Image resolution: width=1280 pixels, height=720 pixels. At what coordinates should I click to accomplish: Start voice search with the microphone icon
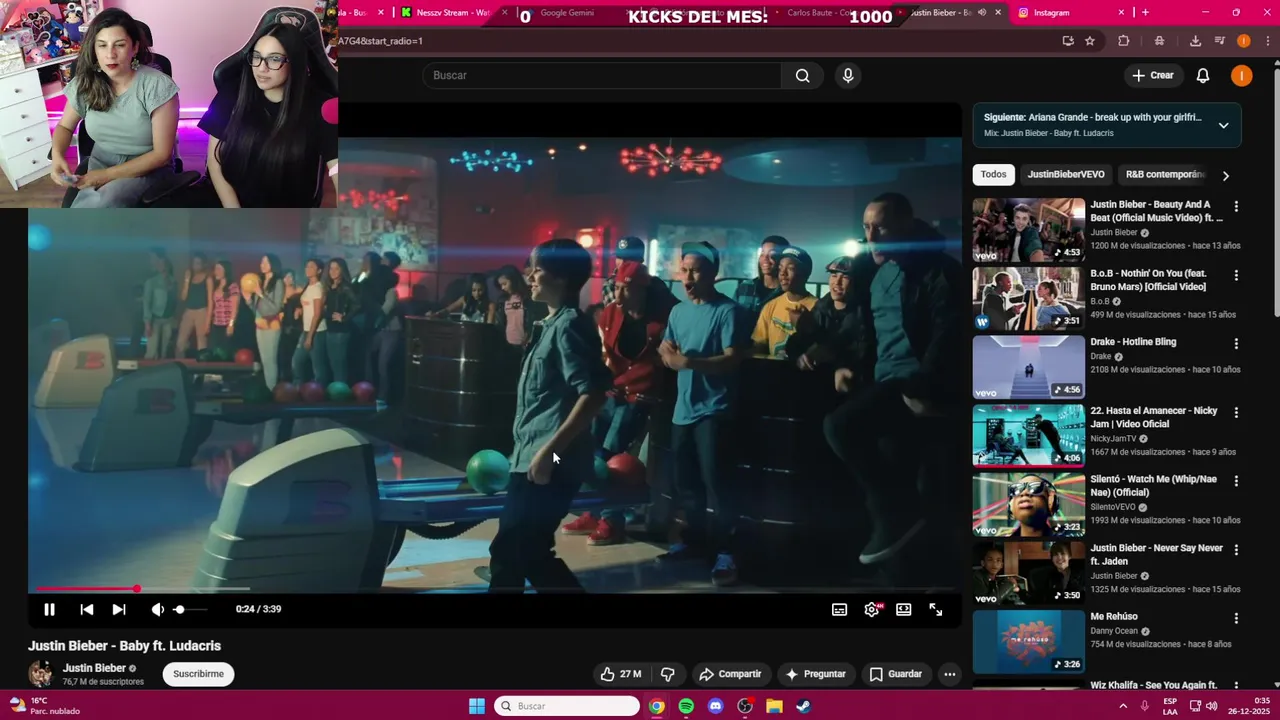tap(848, 75)
